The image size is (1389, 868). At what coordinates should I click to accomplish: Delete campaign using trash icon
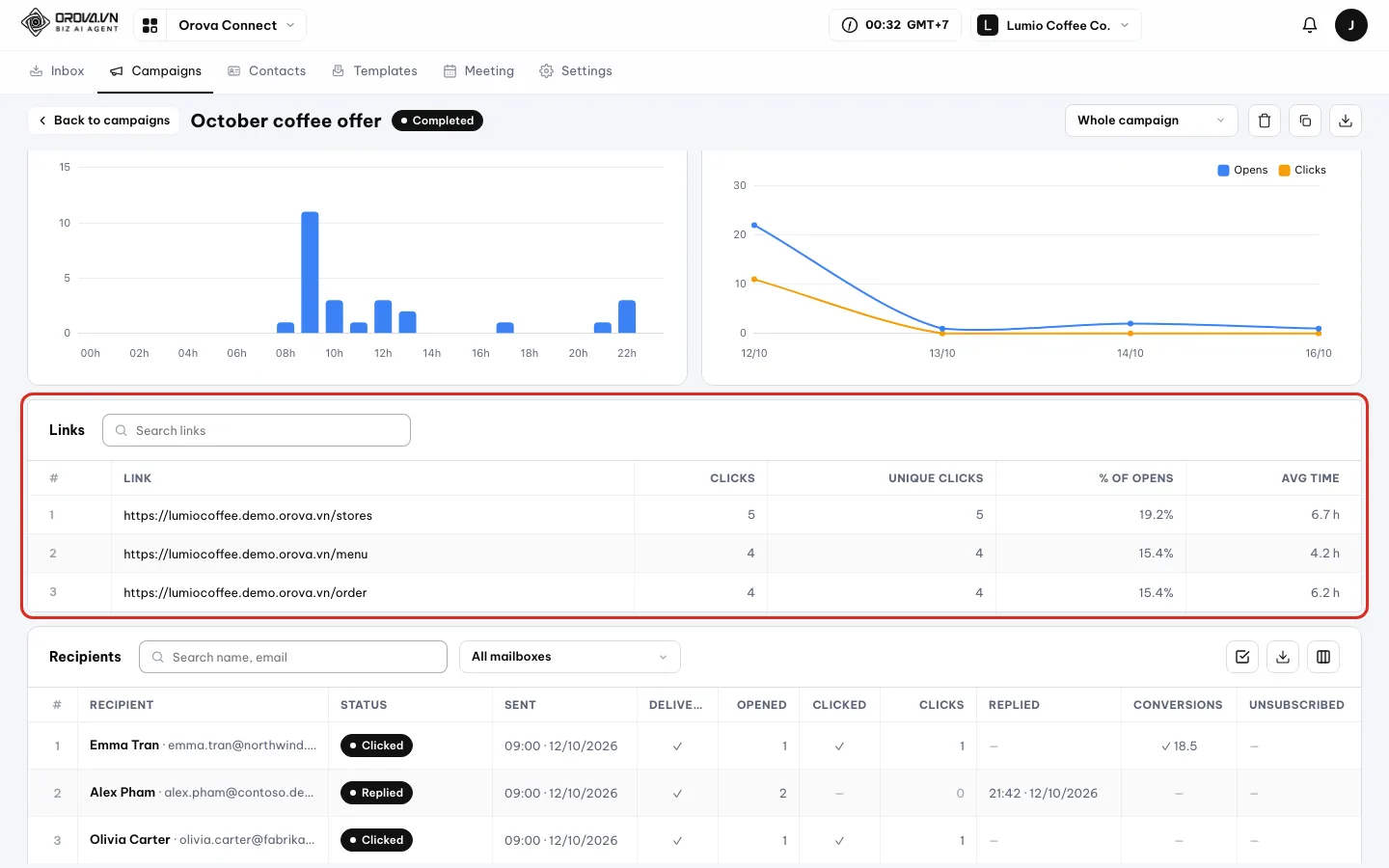pyautogui.click(x=1265, y=121)
